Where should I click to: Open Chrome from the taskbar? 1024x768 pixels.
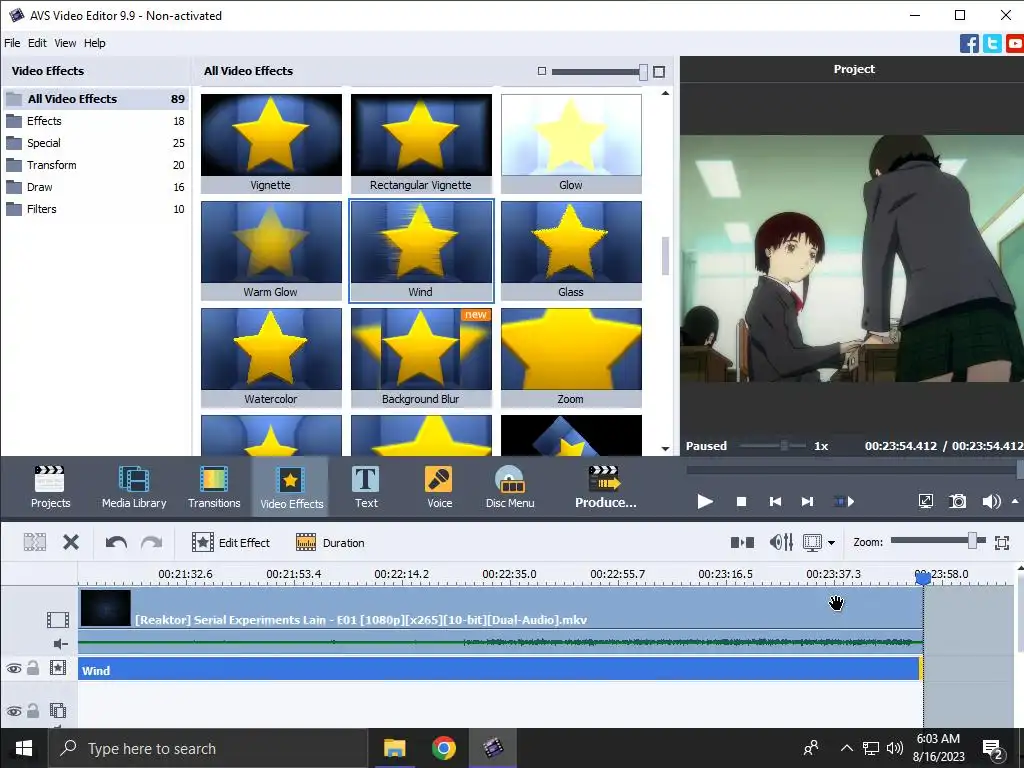tap(443, 748)
